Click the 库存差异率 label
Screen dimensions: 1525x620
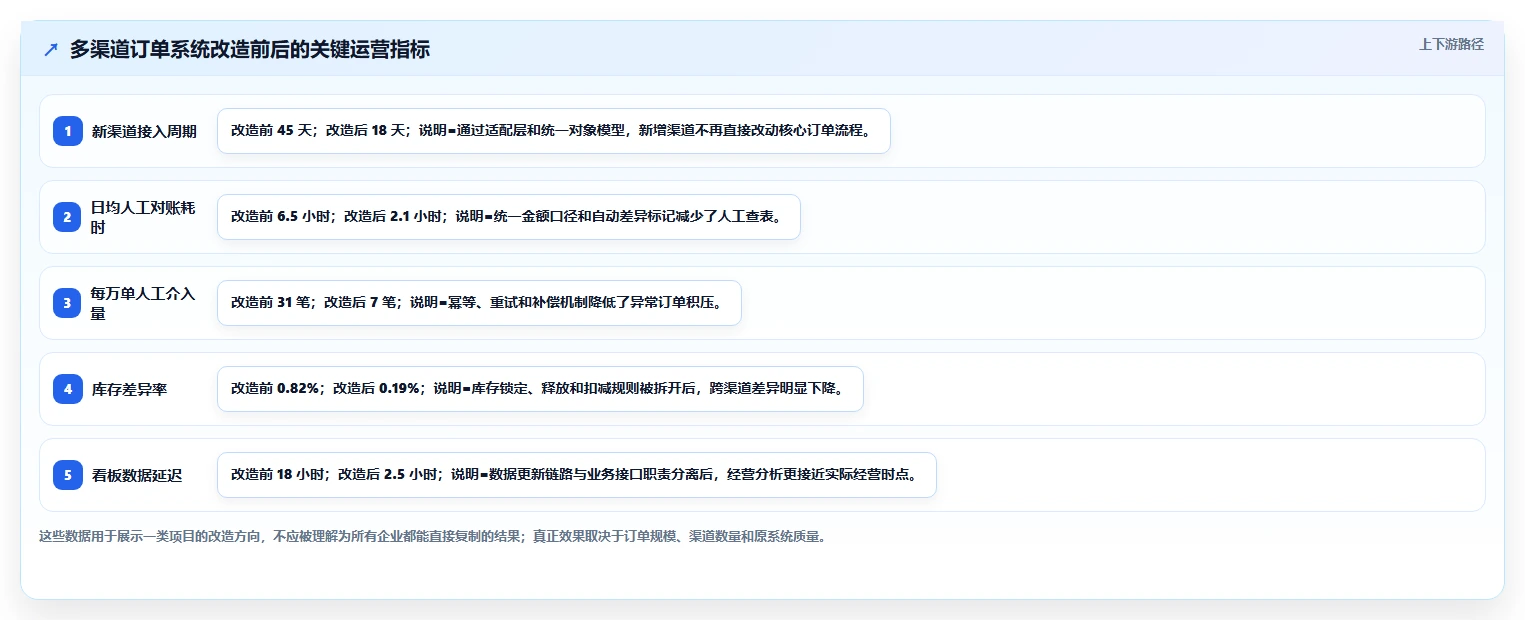(x=129, y=389)
